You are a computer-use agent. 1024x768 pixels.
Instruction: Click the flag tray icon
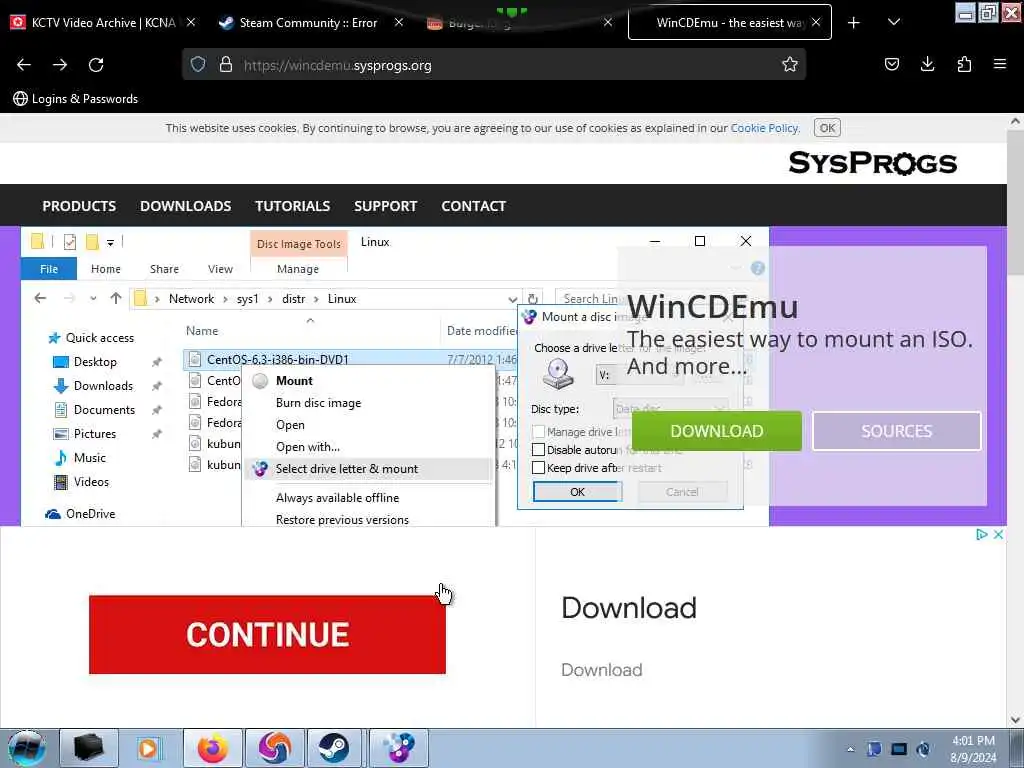pos(874,749)
